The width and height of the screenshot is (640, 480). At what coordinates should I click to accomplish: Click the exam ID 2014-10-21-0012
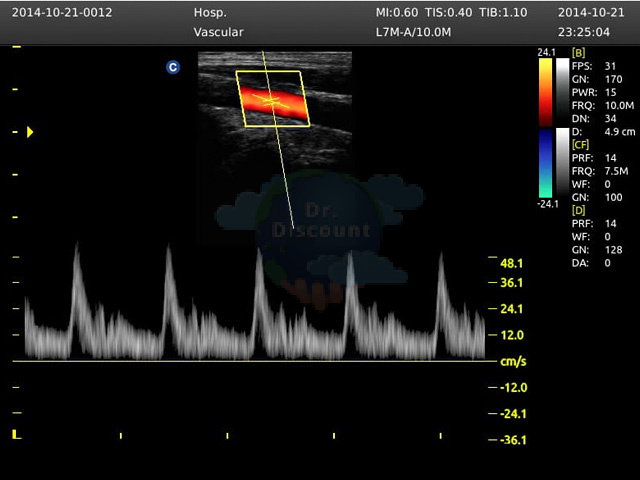(62, 13)
